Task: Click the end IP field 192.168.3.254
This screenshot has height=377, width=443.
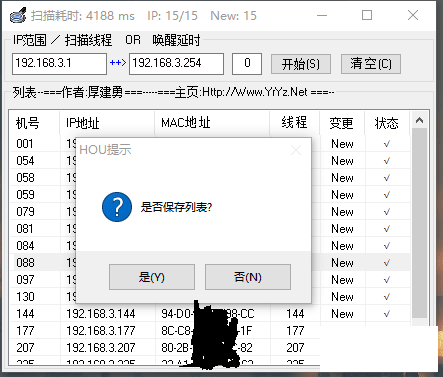Action: tap(176, 64)
